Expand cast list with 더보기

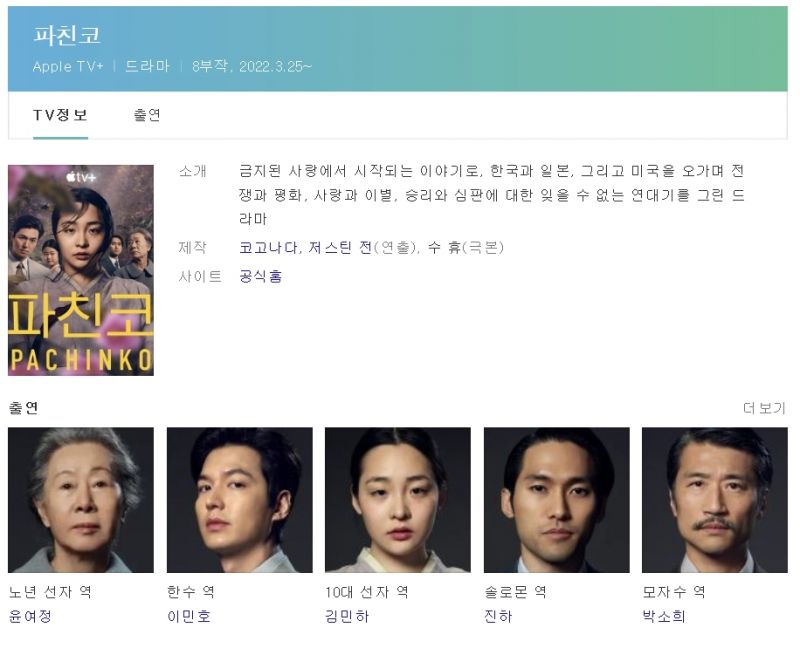(x=764, y=408)
